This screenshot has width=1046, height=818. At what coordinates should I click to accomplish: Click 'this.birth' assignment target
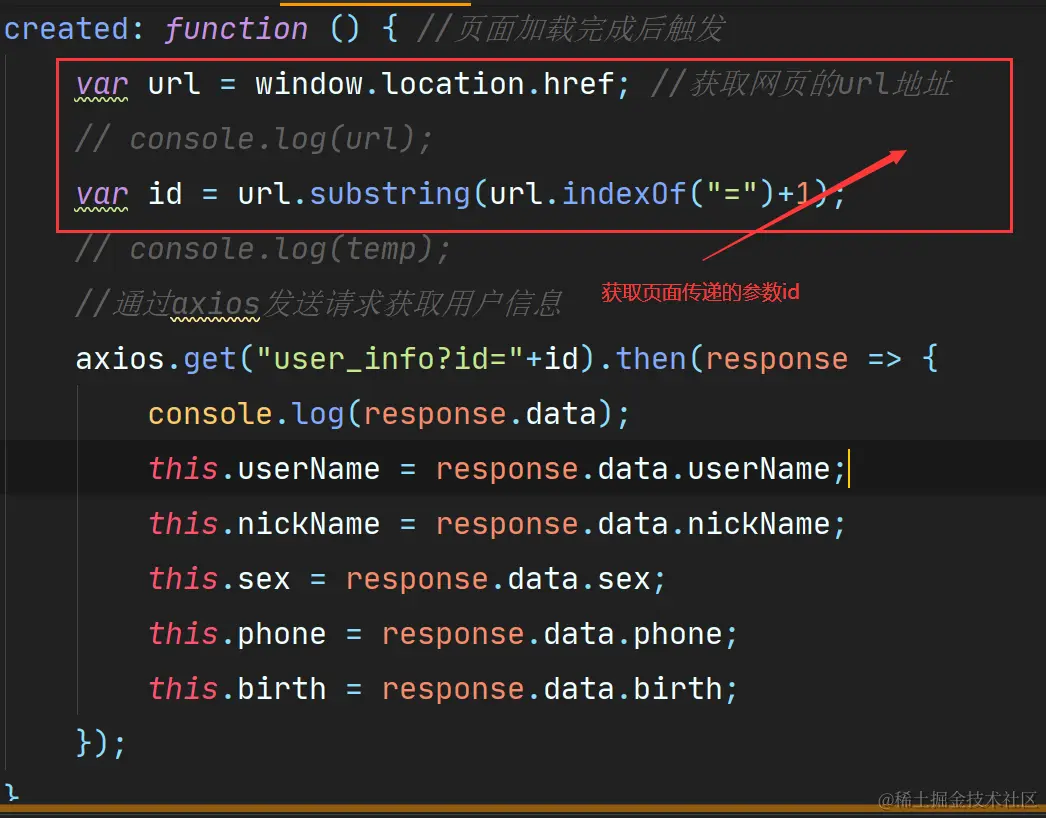237,689
